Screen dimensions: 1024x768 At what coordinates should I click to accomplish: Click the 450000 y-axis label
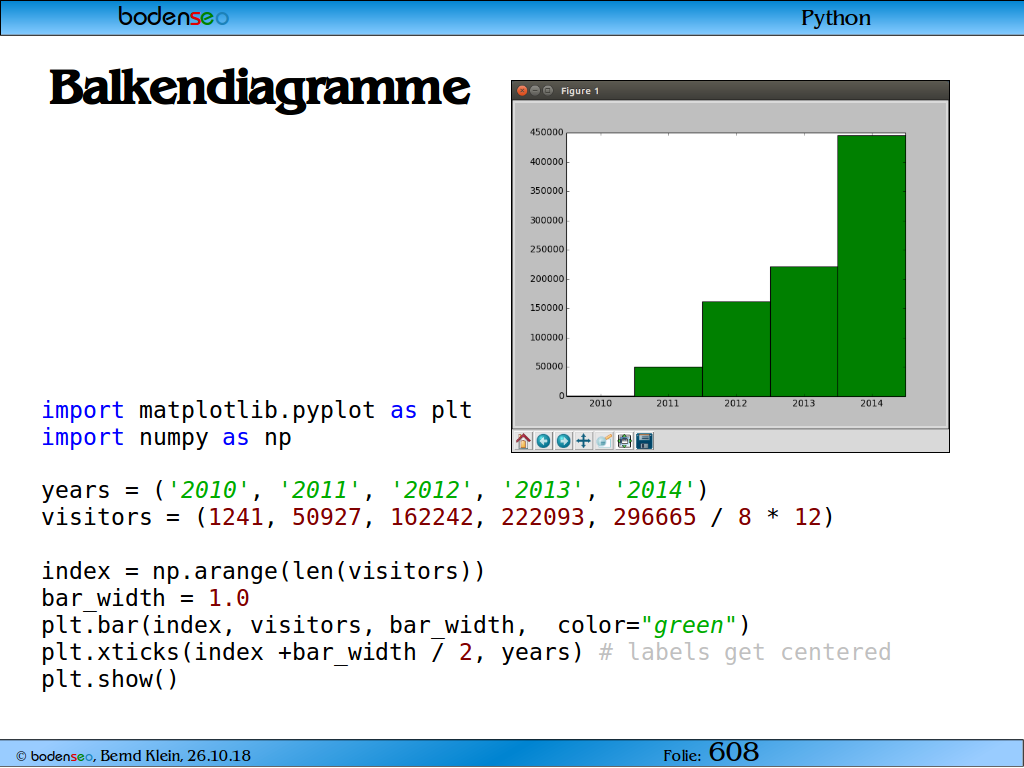coord(547,132)
